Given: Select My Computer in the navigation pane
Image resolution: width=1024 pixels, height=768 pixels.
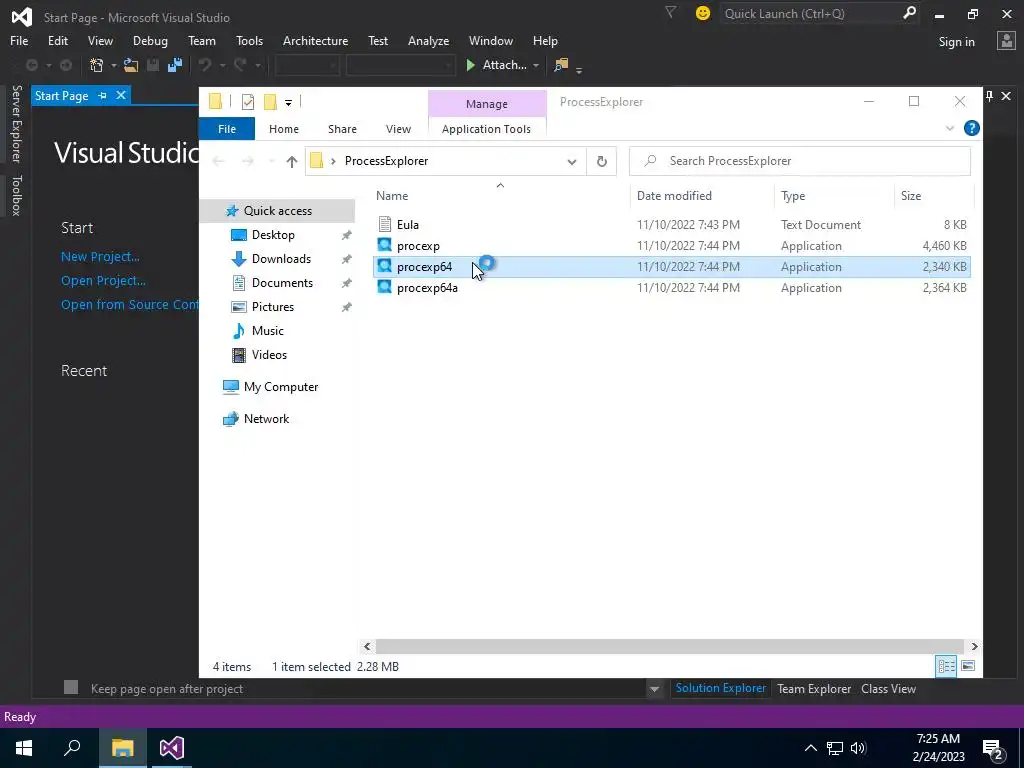Looking at the screenshot, I should click(281, 387).
